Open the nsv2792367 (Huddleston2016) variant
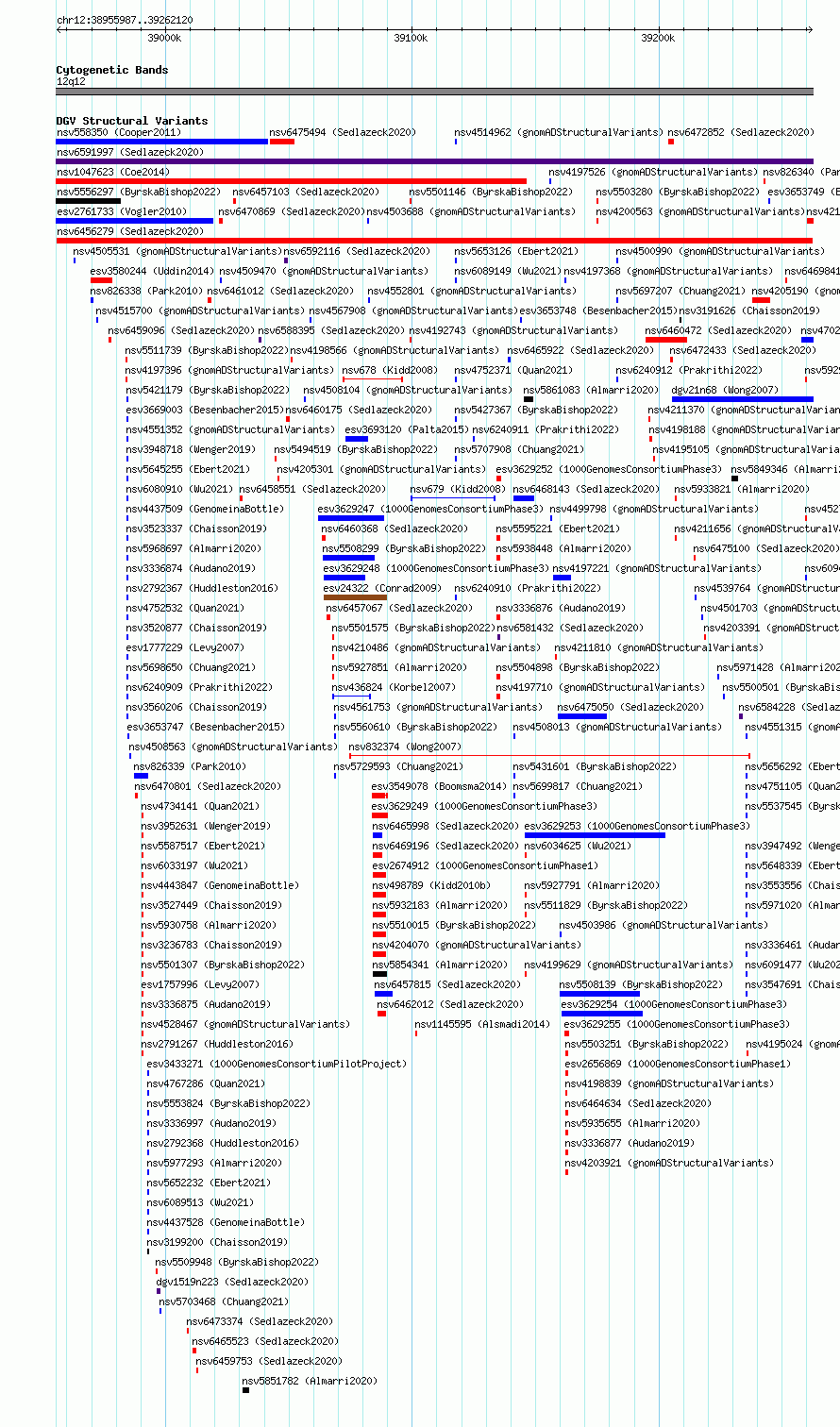The image size is (840, 1427). [202, 589]
